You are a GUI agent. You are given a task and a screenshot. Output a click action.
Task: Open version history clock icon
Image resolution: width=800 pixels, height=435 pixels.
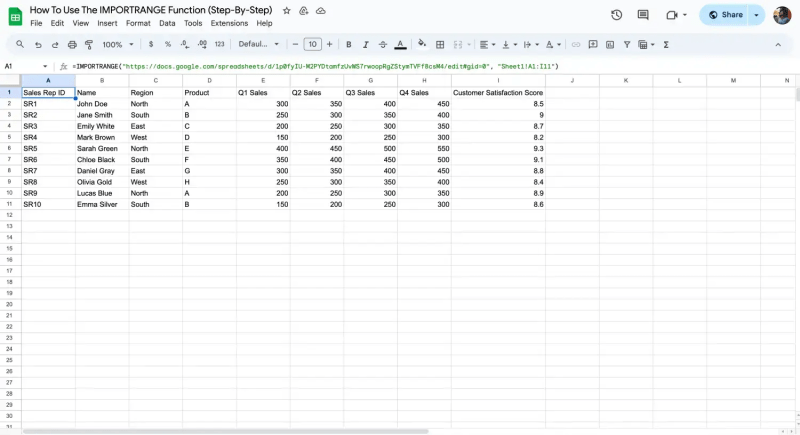[616, 15]
